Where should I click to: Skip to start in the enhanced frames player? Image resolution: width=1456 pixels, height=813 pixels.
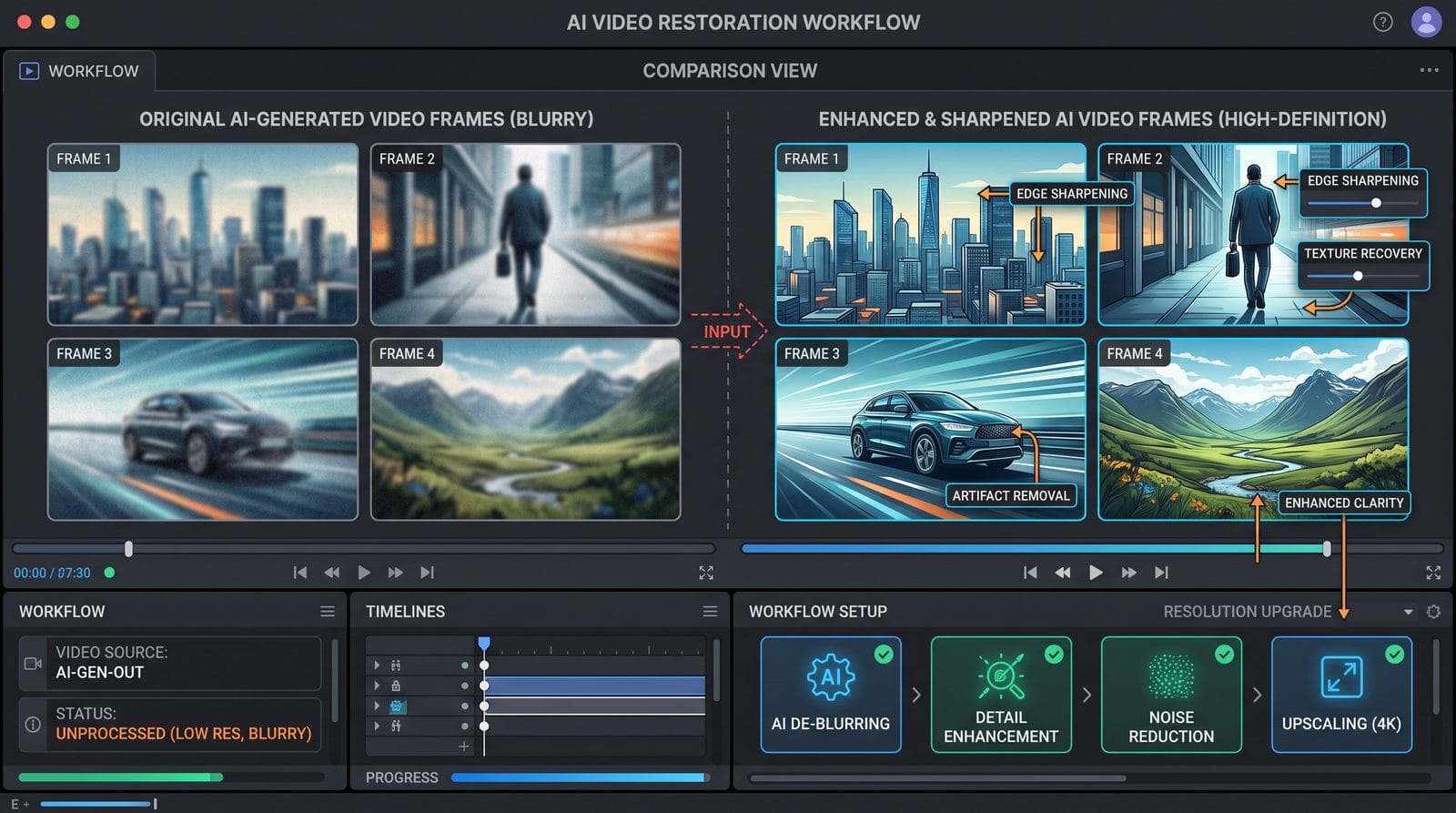pos(1030,573)
